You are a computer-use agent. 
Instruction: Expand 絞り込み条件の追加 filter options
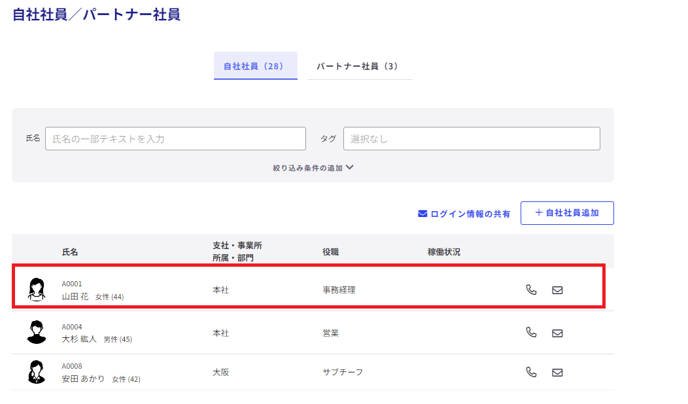313,168
